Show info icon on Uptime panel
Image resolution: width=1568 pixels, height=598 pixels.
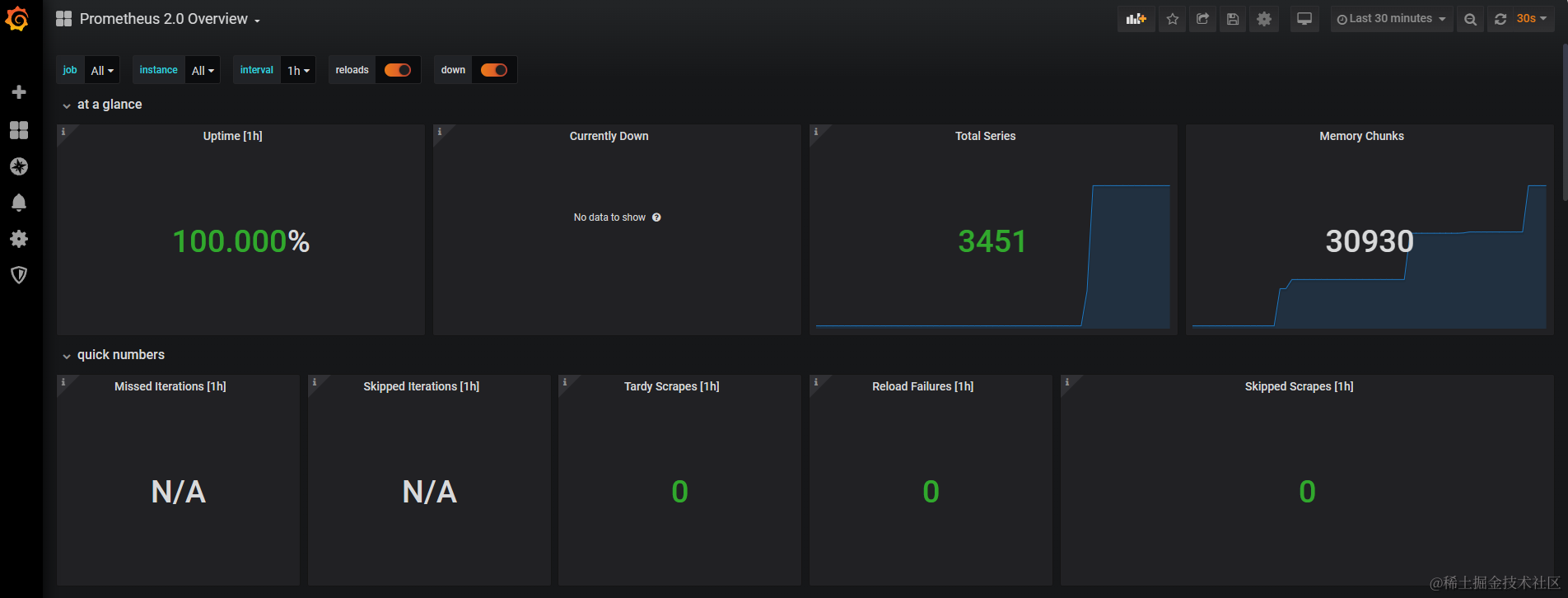click(x=63, y=132)
